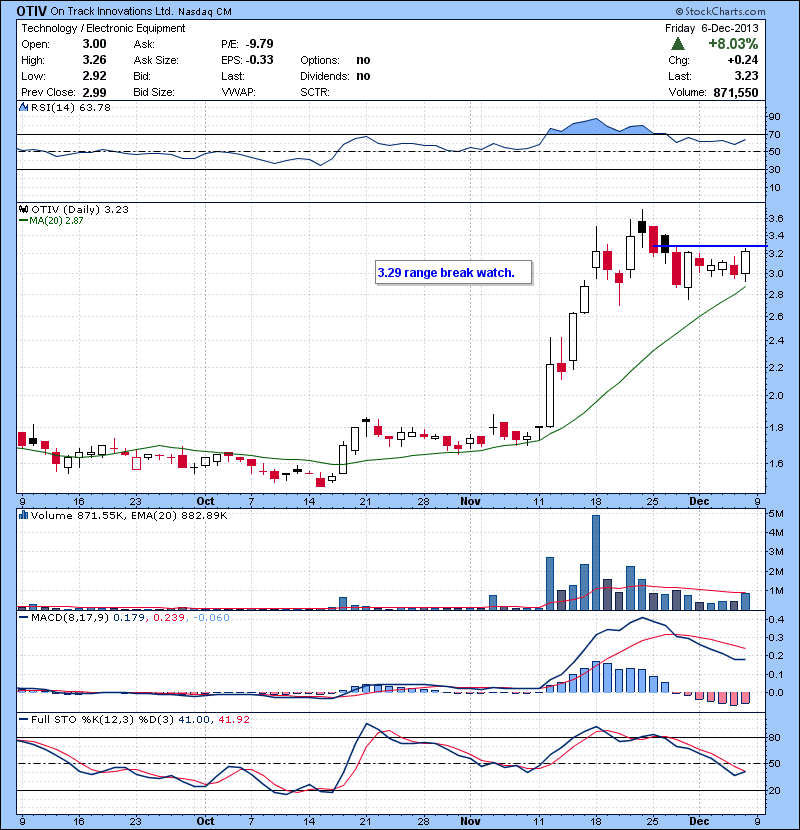Click the VWAP label
Image resolution: width=800 pixels, height=830 pixels.
tap(238, 92)
